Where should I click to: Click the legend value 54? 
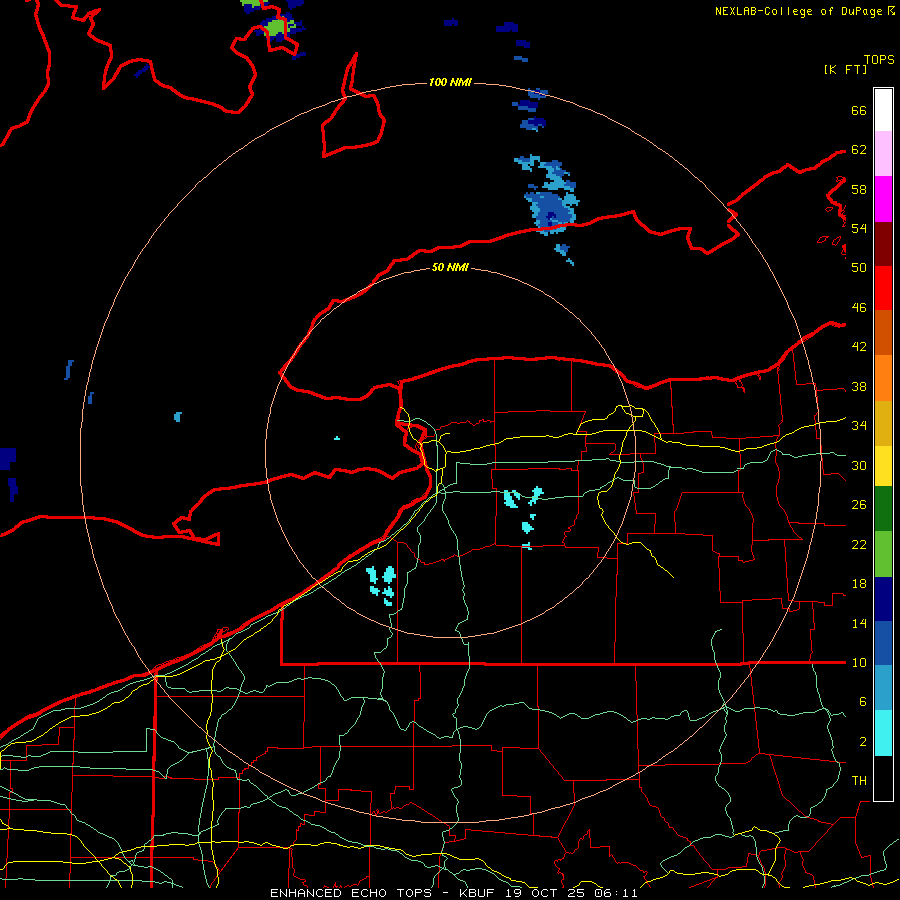859,228
